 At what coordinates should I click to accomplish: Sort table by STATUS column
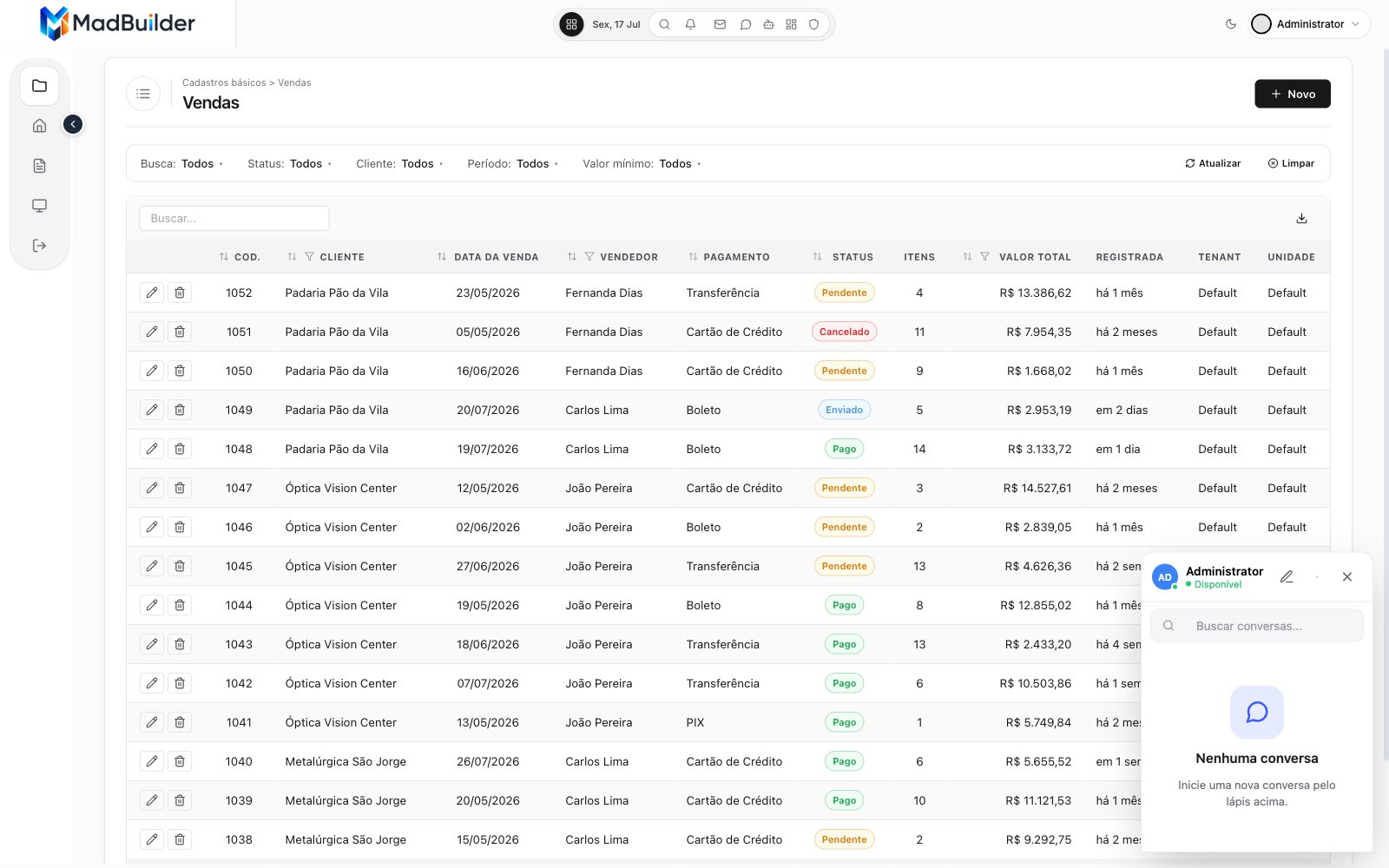(817, 257)
